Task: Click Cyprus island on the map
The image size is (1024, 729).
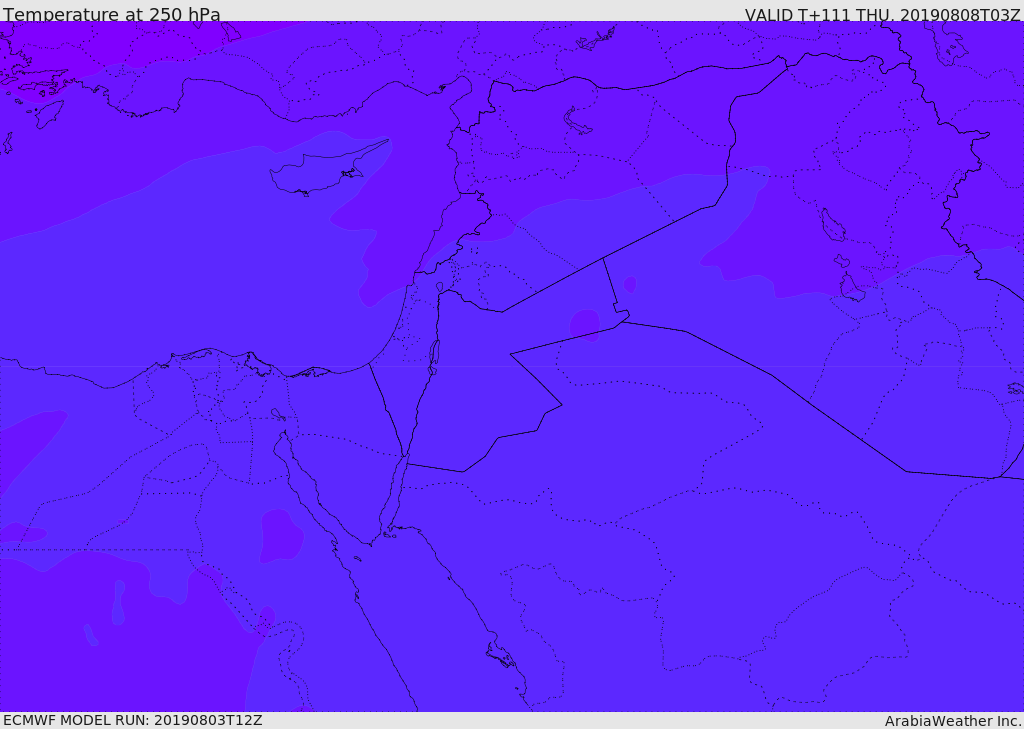Action: coord(320,171)
